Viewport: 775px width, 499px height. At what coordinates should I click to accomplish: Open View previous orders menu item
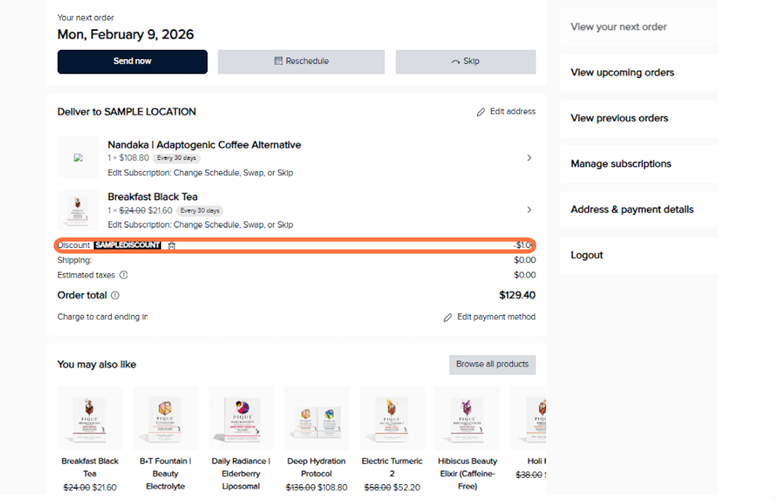click(x=619, y=118)
